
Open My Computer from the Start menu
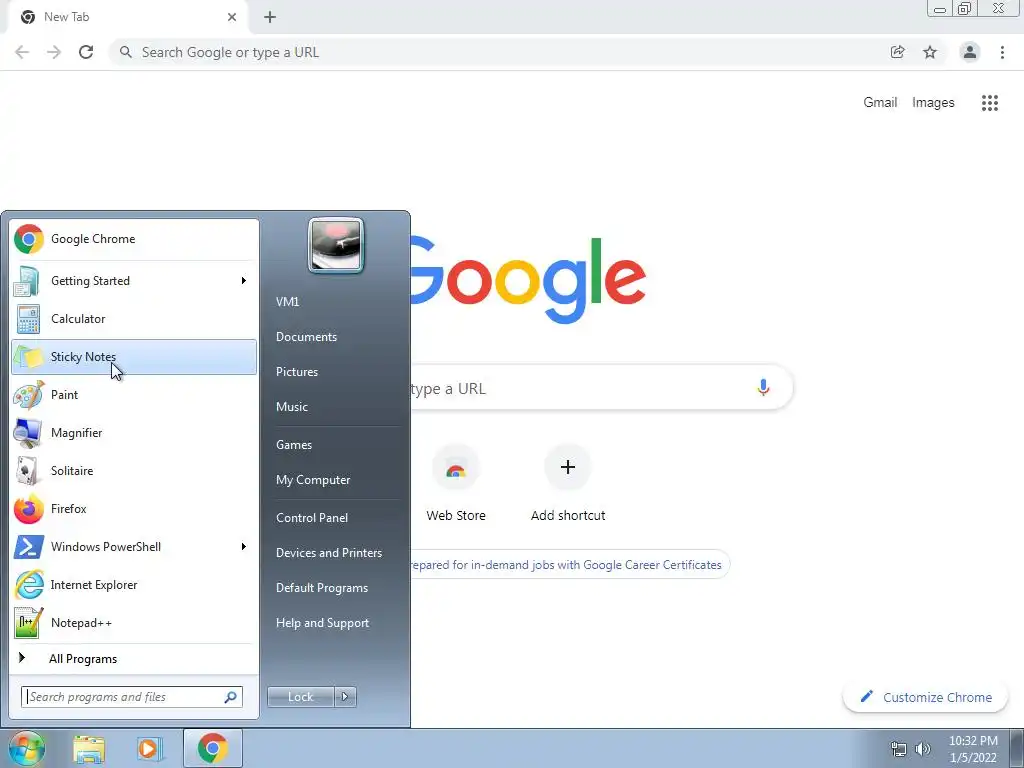tap(313, 480)
